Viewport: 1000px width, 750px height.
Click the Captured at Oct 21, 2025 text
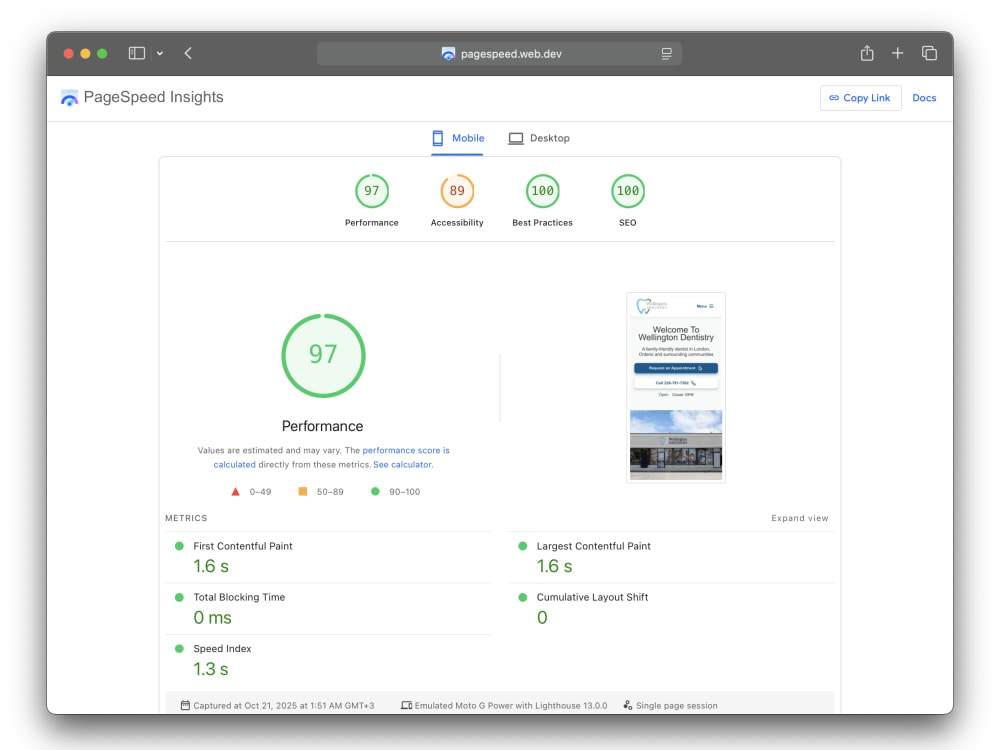[284, 706]
